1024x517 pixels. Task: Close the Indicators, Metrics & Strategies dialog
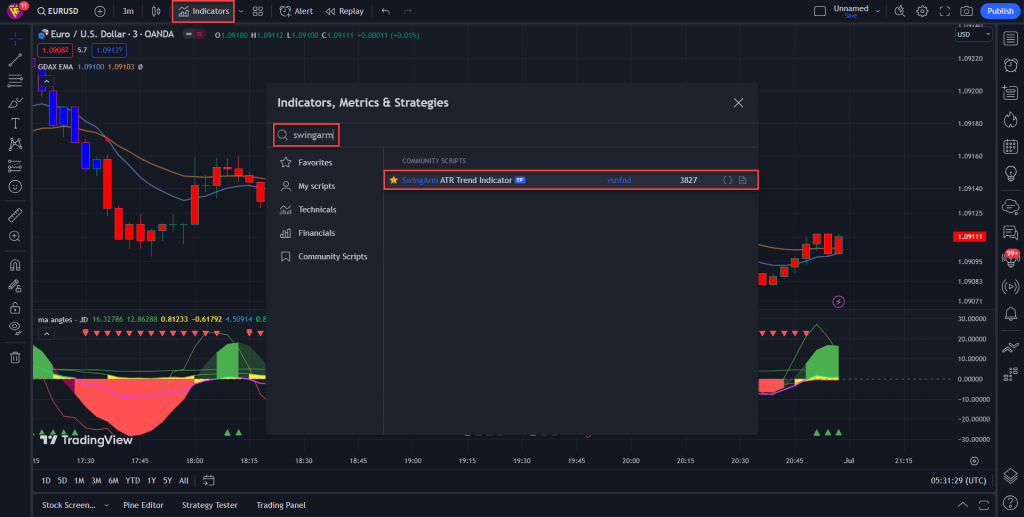[738, 102]
